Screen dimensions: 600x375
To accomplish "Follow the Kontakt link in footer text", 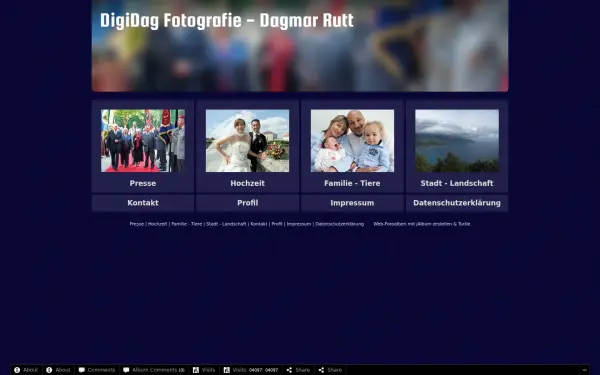I will click(259, 224).
